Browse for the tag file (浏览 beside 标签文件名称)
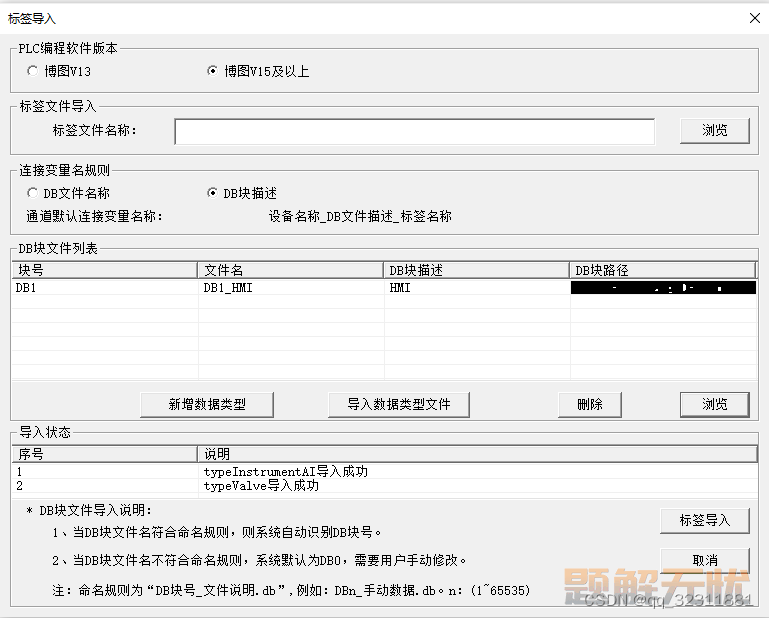 tap(715, 130)
